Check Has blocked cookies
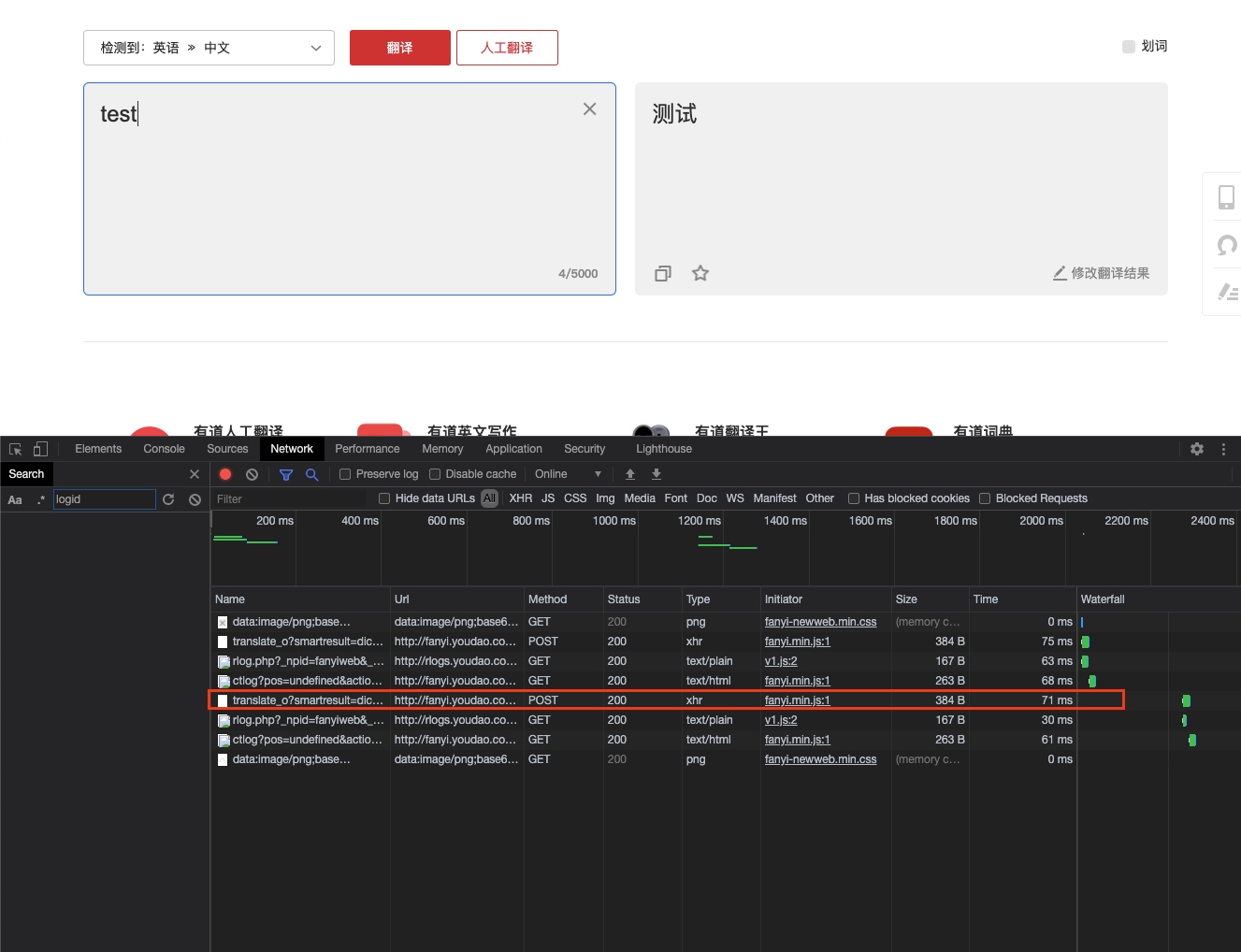Screen dimensions: 1241x952 [854, 498]
